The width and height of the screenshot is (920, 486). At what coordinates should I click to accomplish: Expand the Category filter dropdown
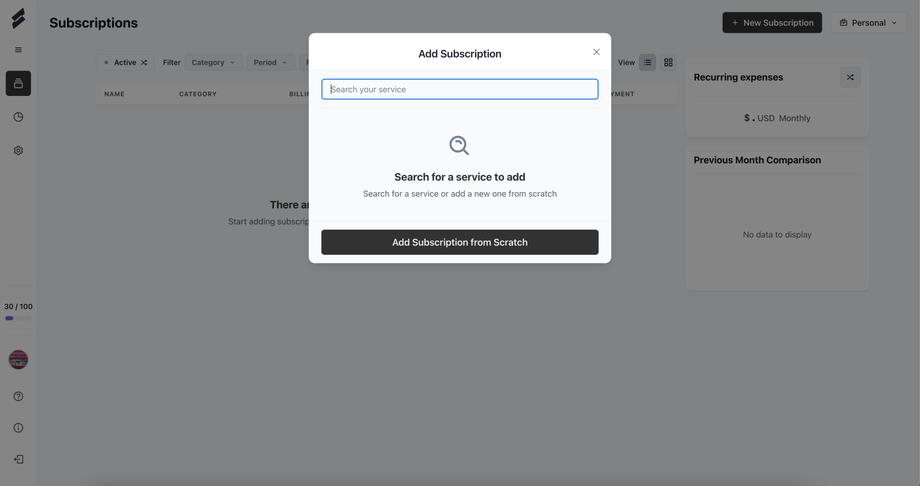point(214,62)
